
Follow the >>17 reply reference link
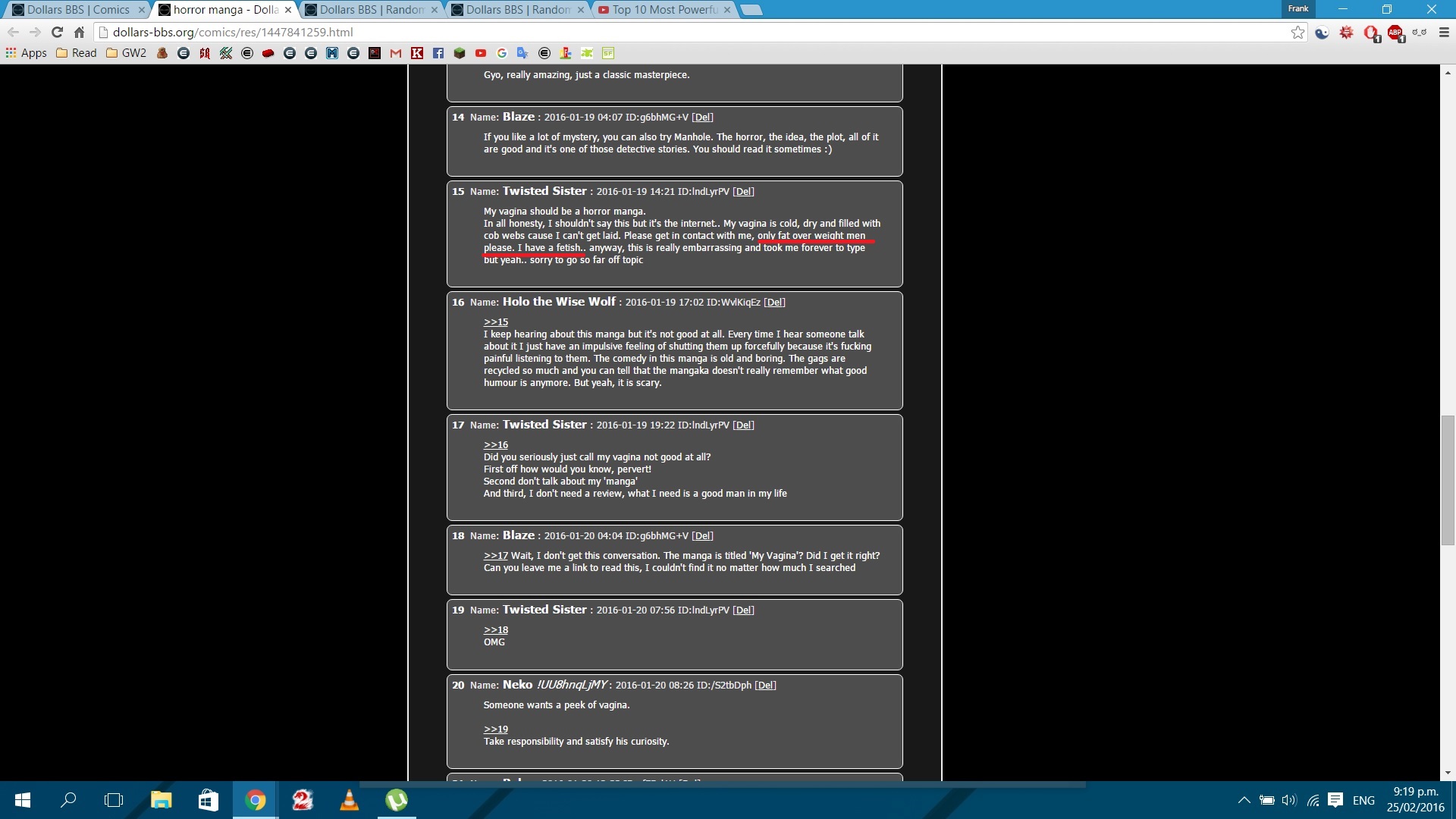[496, 556]
